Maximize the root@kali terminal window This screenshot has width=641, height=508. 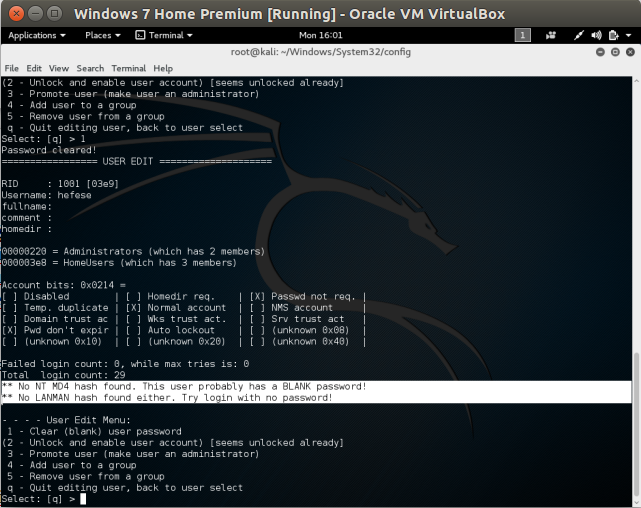[x=615, y=52]
